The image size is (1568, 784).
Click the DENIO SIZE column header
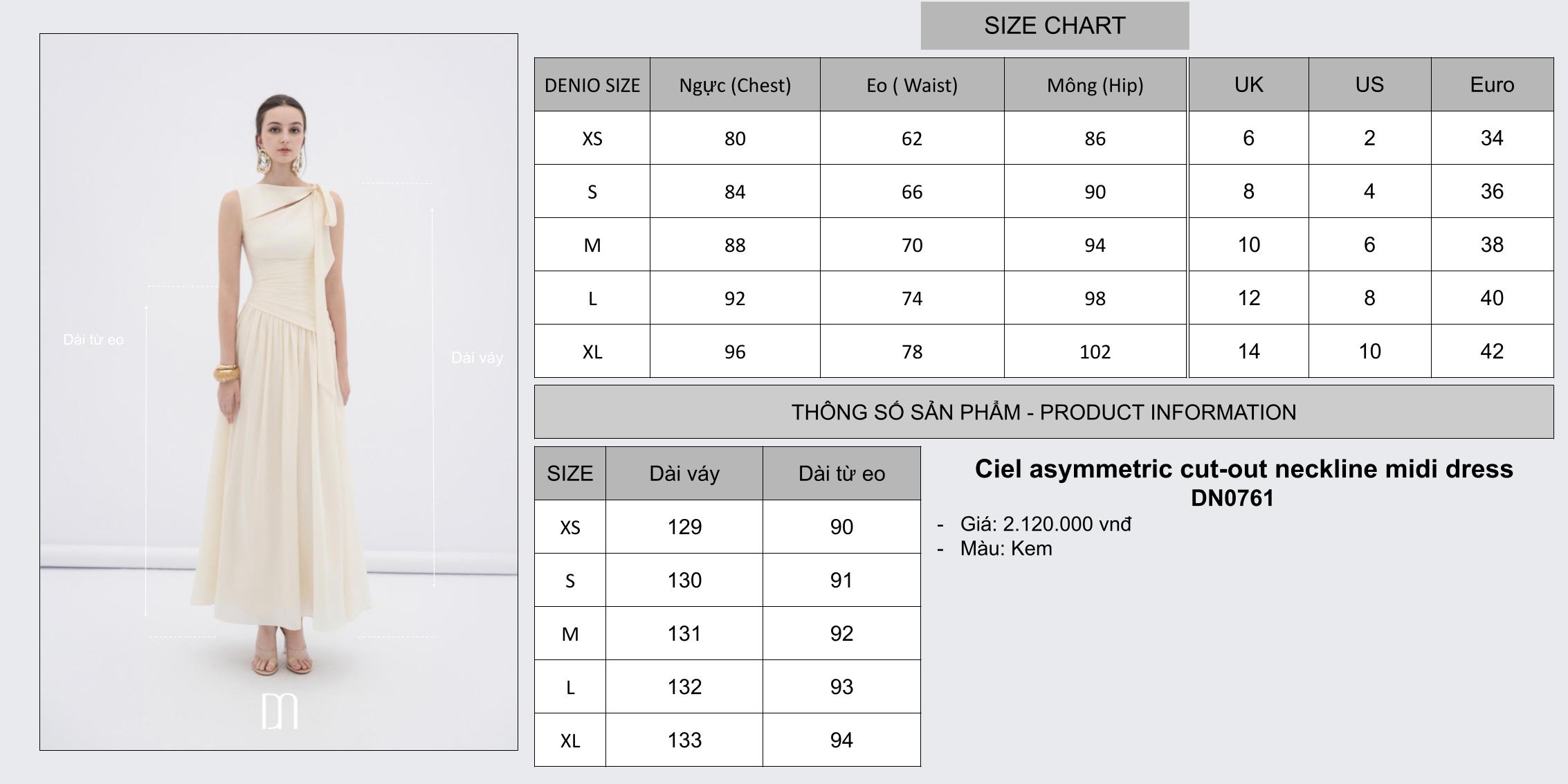pos(592,85)
